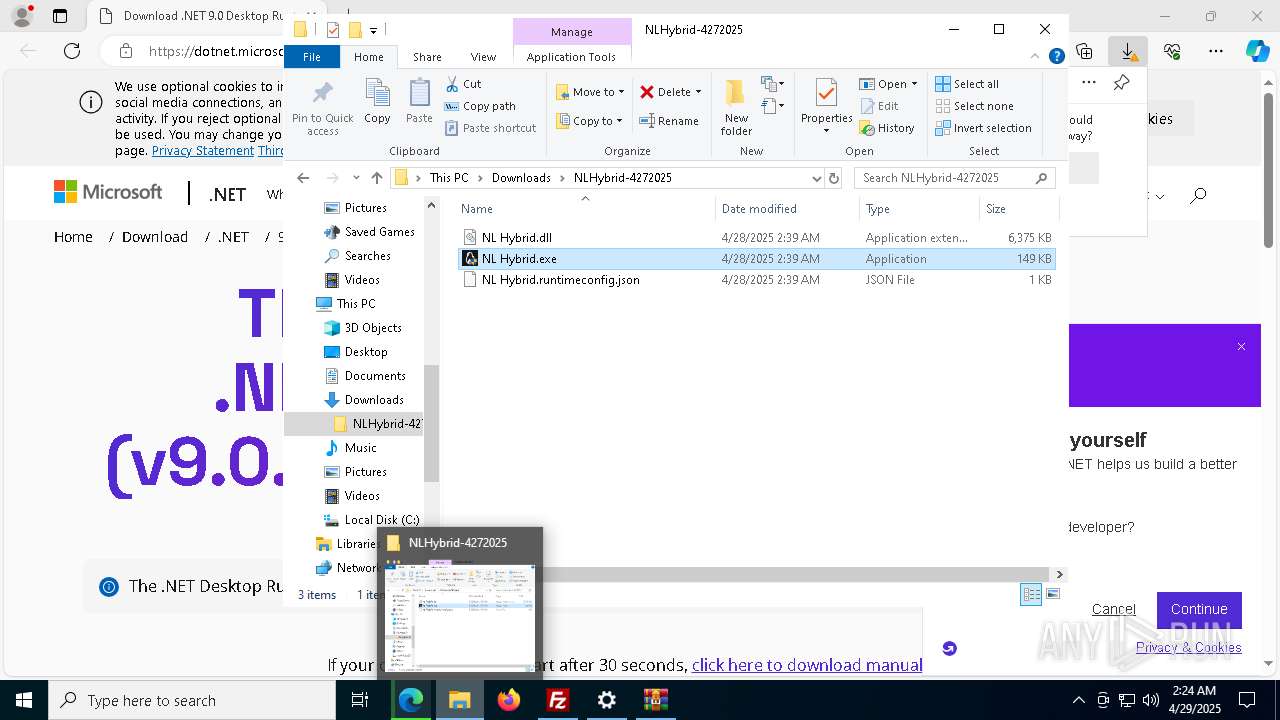
Task: Open FileZilla from taskbar
Action: [558, 700]
